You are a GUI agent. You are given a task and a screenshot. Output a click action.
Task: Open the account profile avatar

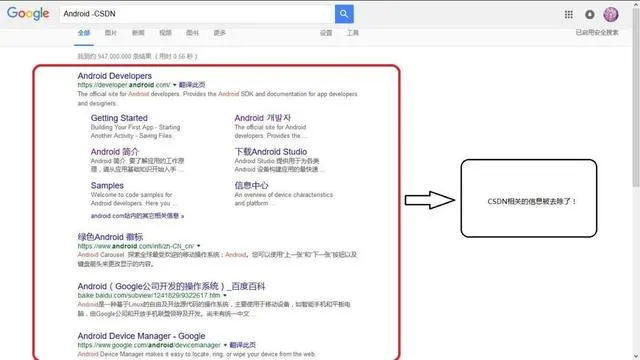611,14
